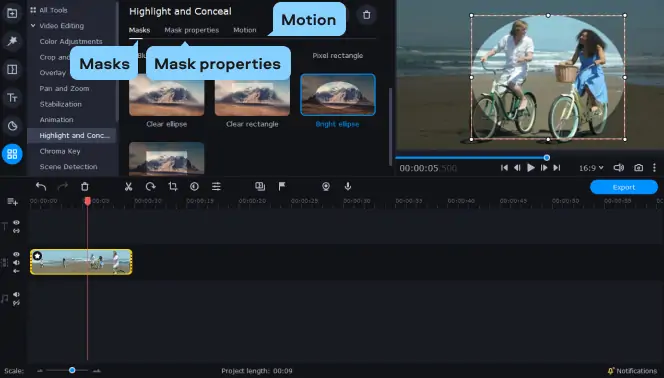Open the stickers clock-shaped tab

12,126
